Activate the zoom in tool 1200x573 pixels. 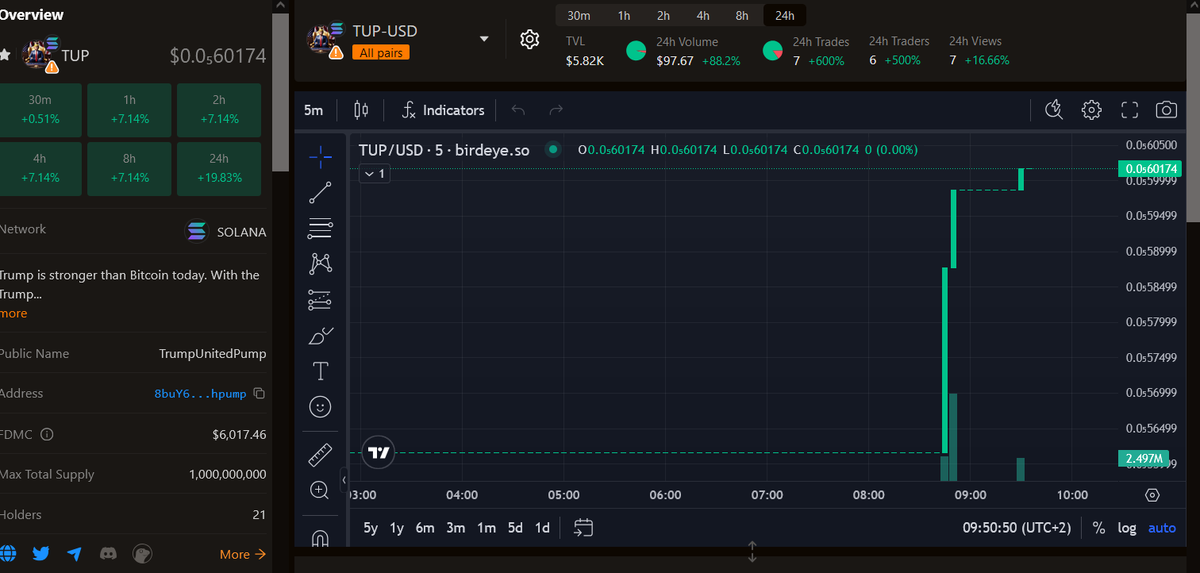coord(320,490)
